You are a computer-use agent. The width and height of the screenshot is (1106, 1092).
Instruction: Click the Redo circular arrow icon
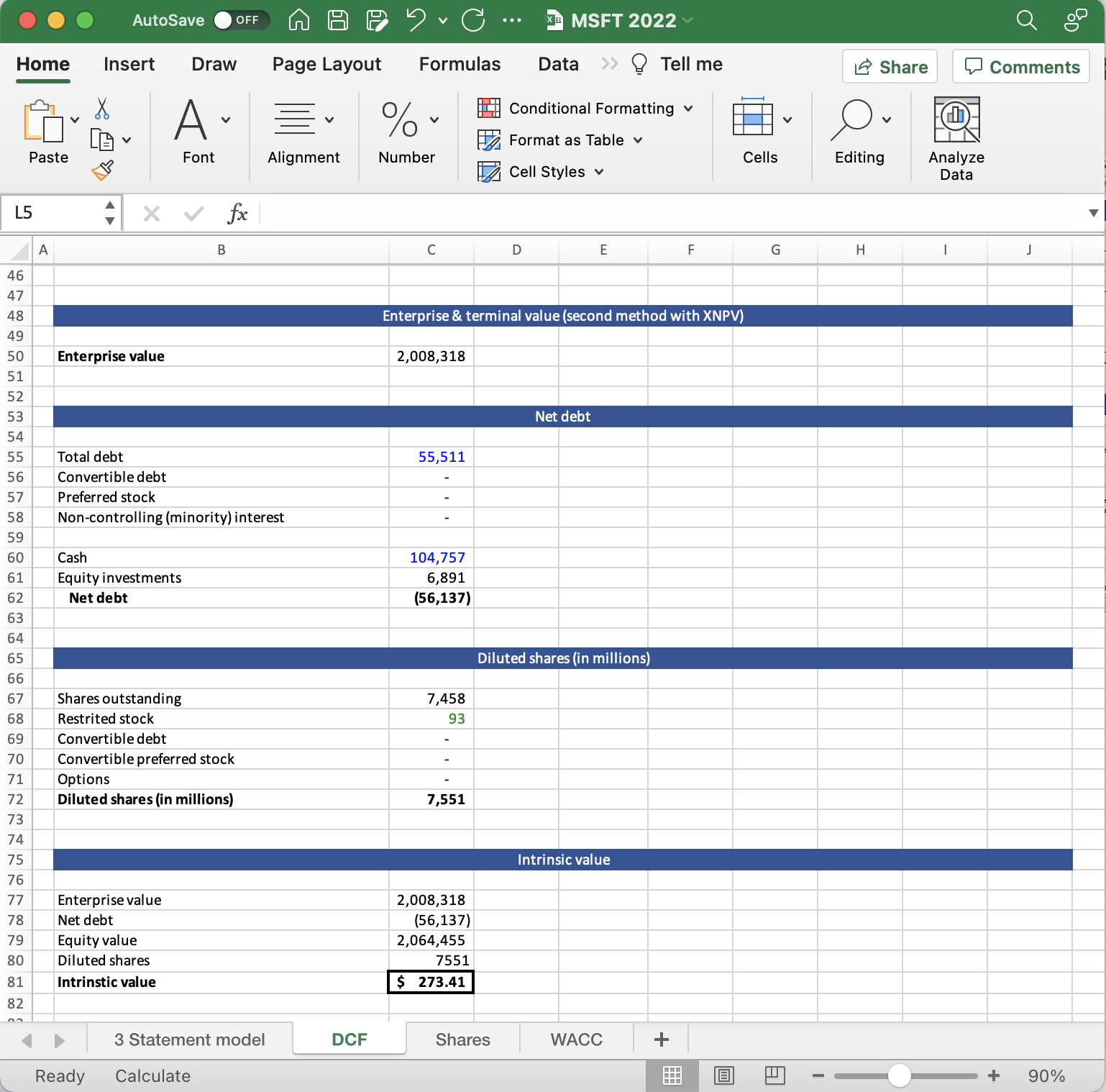(473, 20)
